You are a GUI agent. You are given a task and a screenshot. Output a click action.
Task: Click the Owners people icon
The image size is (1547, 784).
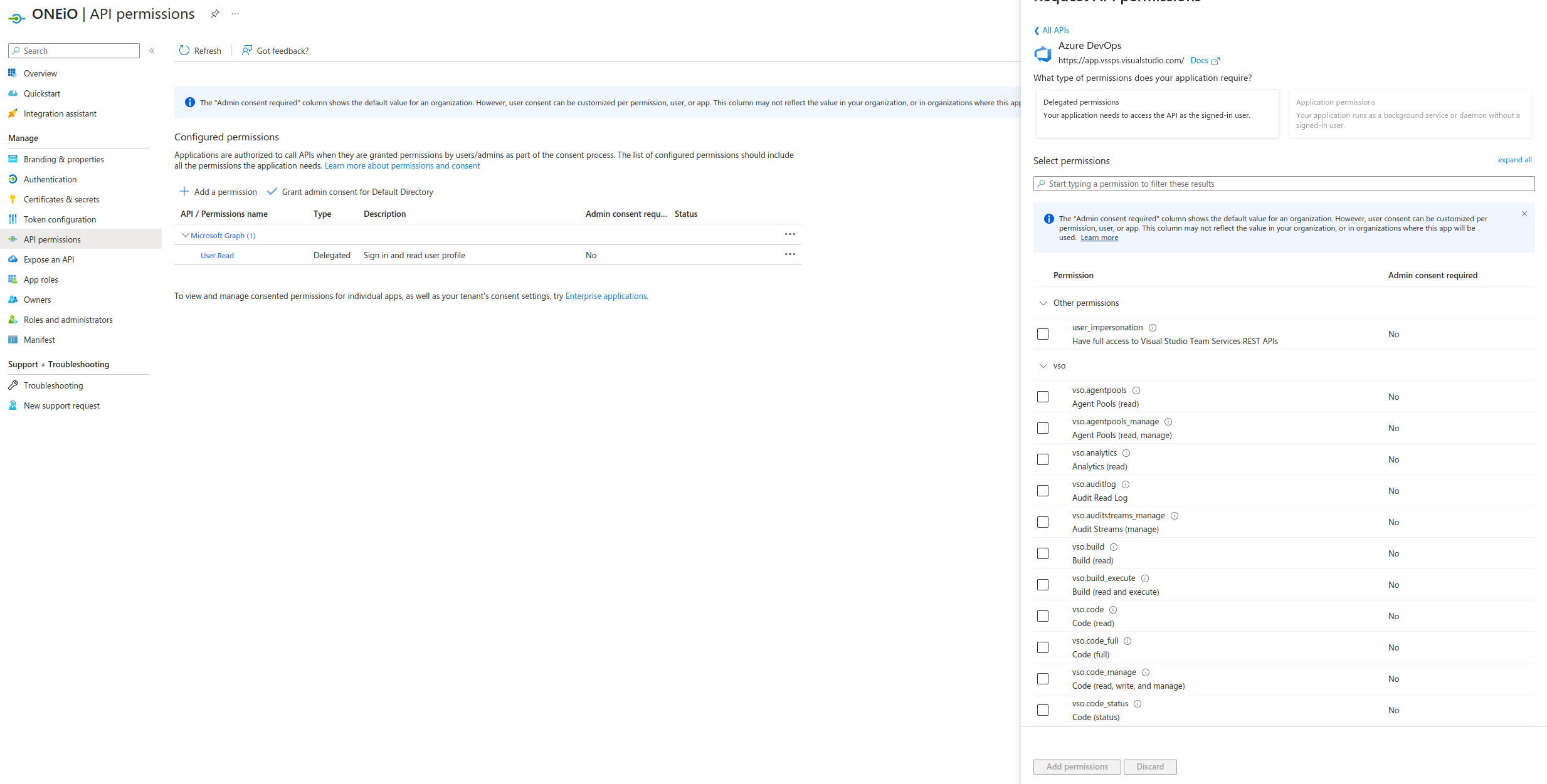13,300
